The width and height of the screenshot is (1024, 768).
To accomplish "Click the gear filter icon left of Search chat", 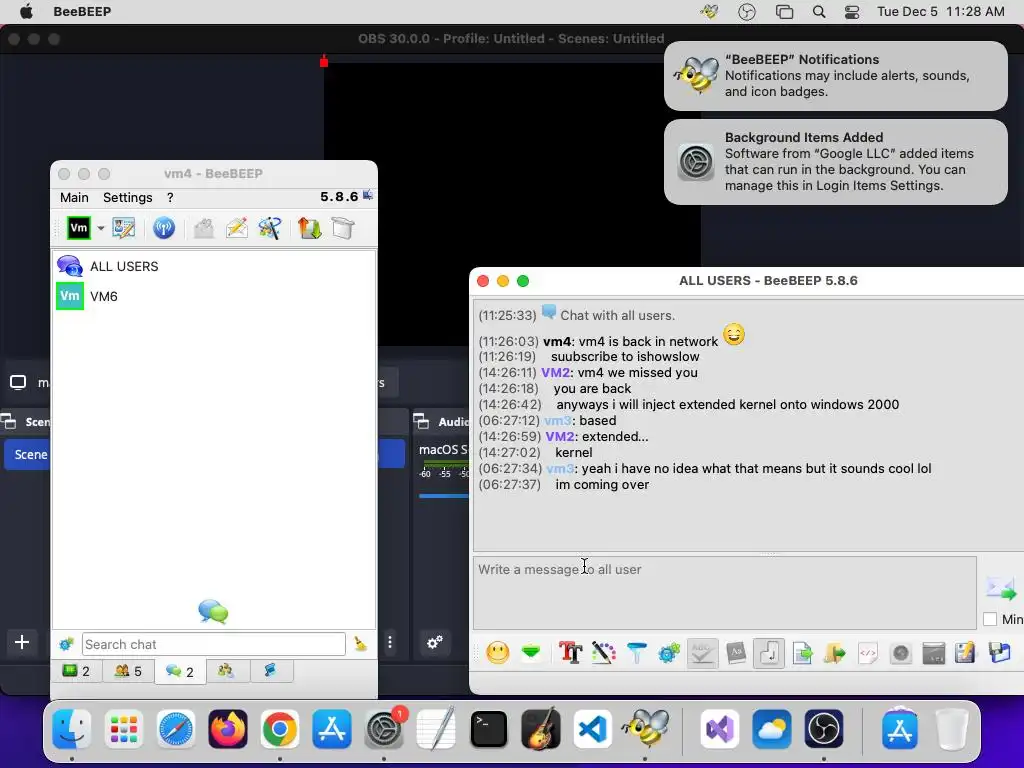I will pyautogui.click(x=66, y=645).
